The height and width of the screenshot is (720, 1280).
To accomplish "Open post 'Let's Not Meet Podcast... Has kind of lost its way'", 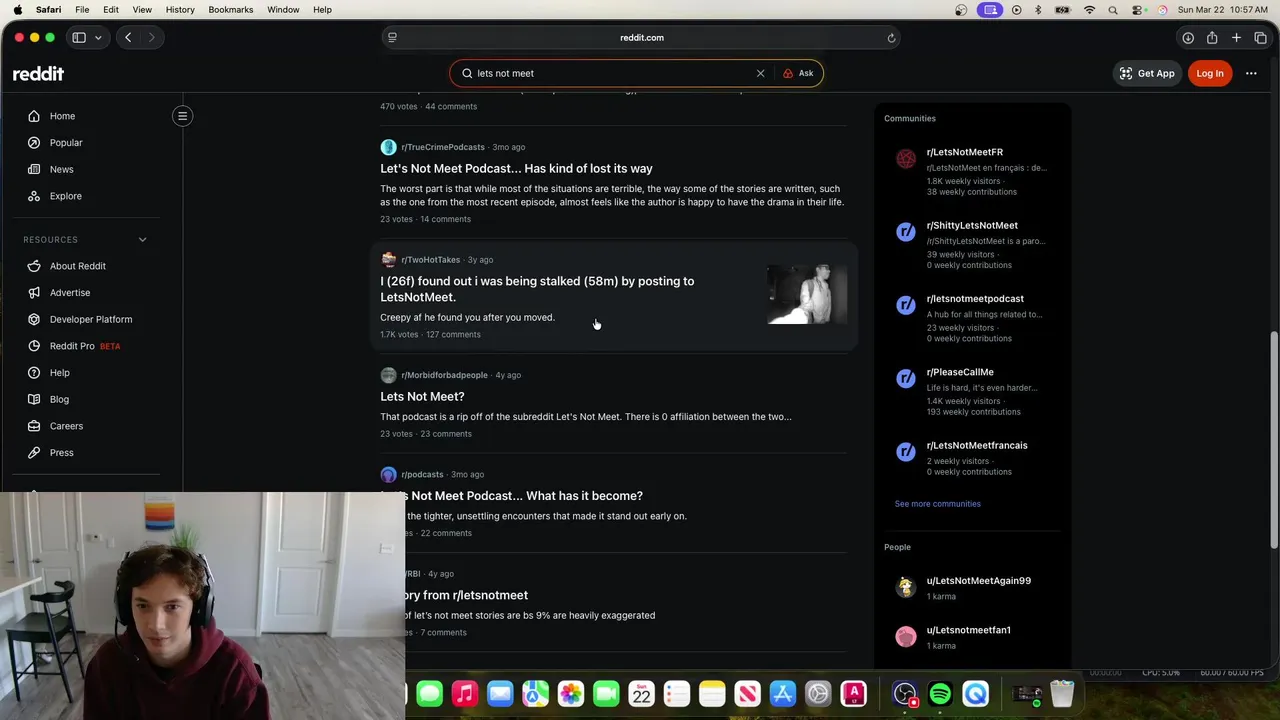I will [x=516, y=168].
